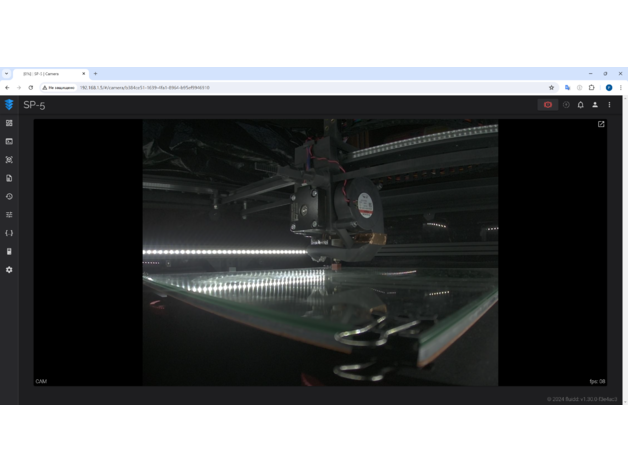Select the SP-5 Camera browser tab
Image resolution: width=628 pixels, height=472 pixels.
pyautogui.click(x=48, y=74)
